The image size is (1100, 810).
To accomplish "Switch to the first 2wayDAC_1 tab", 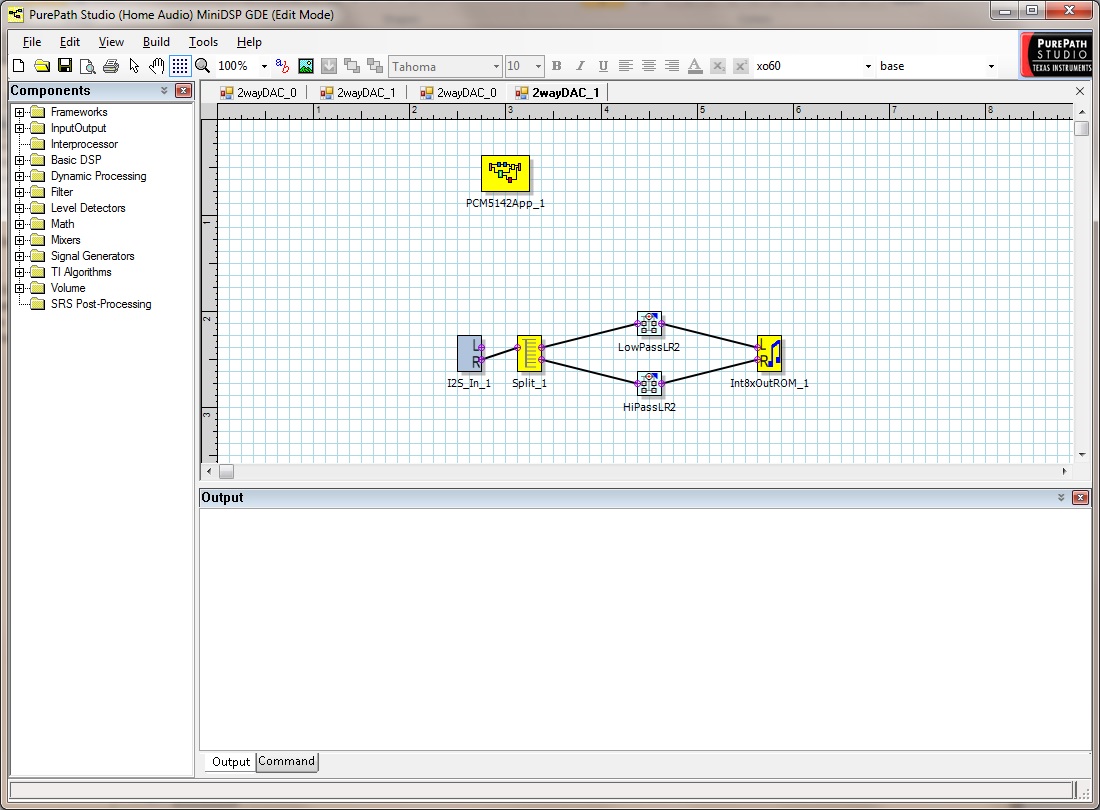I will pos(358,93).
